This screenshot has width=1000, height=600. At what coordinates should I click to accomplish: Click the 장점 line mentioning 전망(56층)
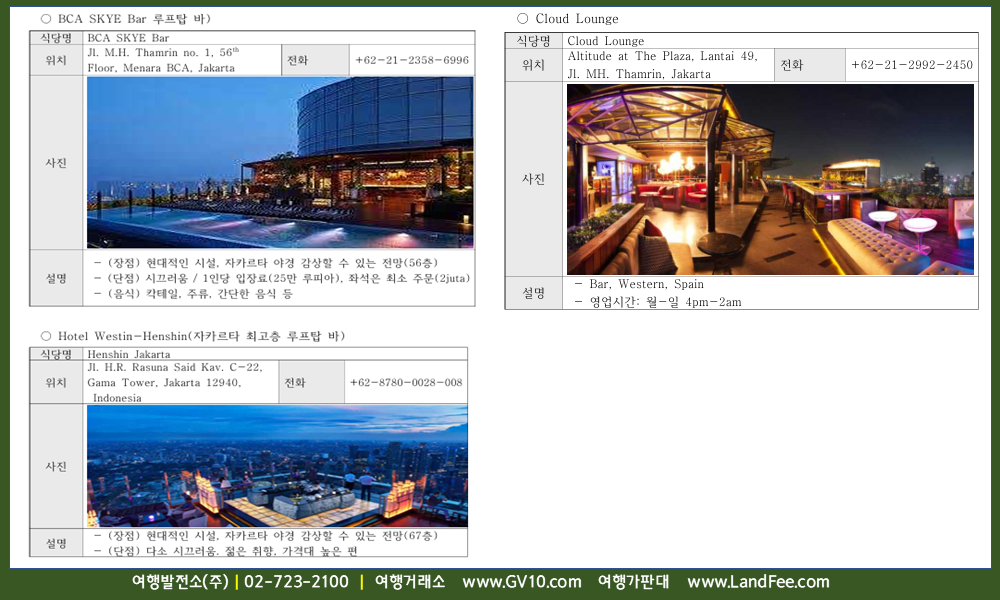266,263
